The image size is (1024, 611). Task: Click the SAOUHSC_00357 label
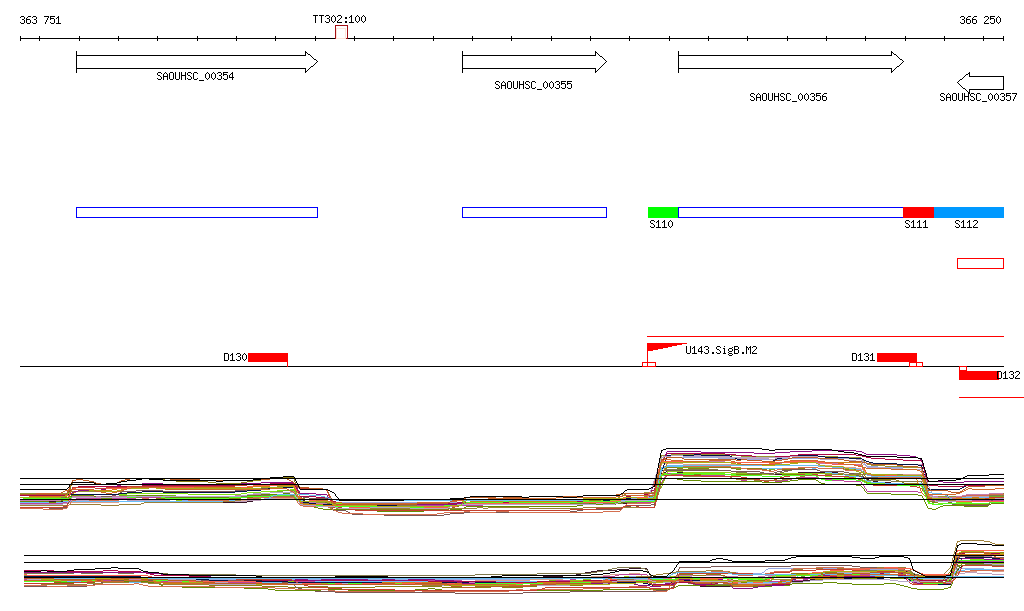pos(978,97)
